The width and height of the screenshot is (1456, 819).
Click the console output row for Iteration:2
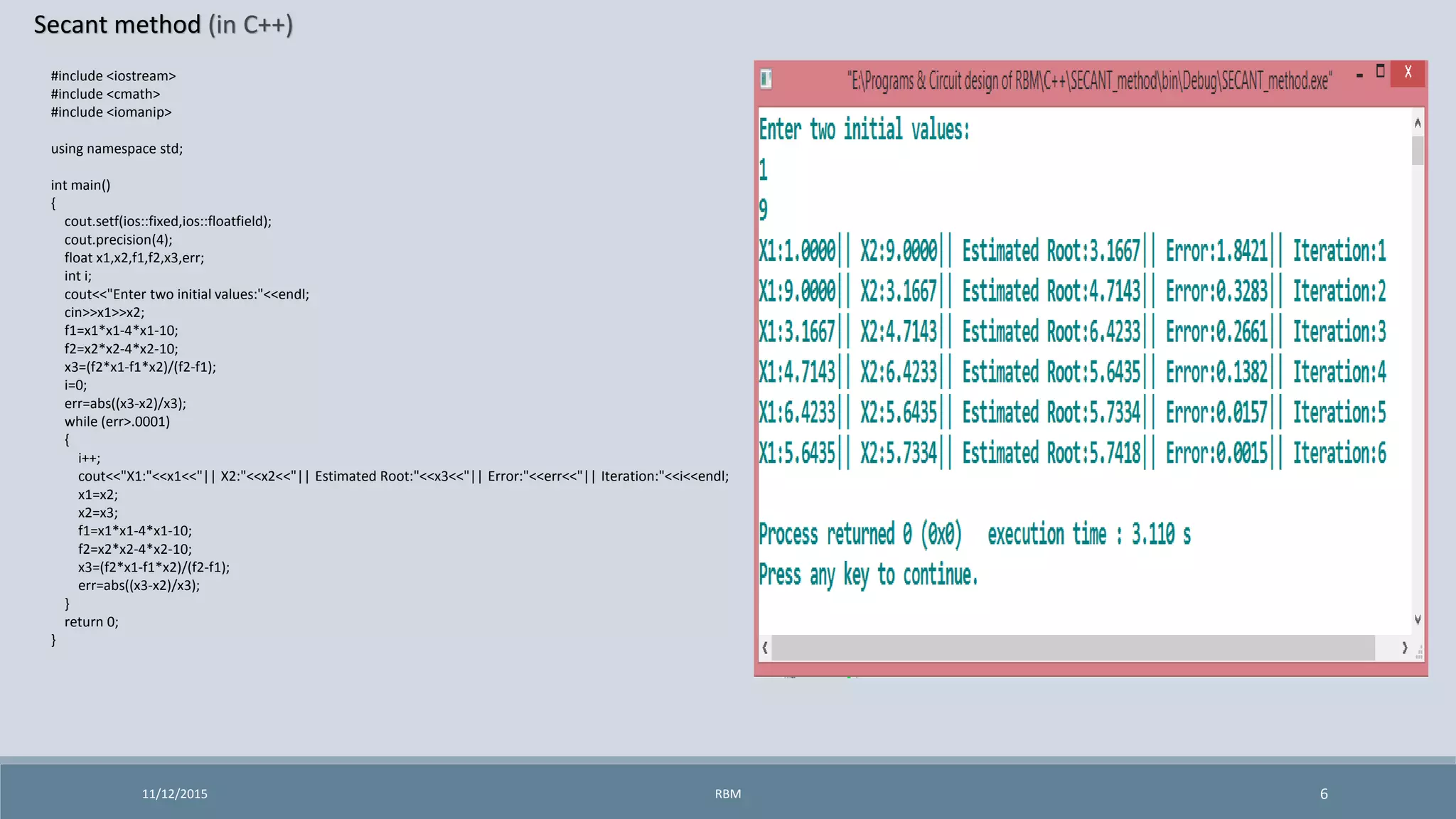1072,291
